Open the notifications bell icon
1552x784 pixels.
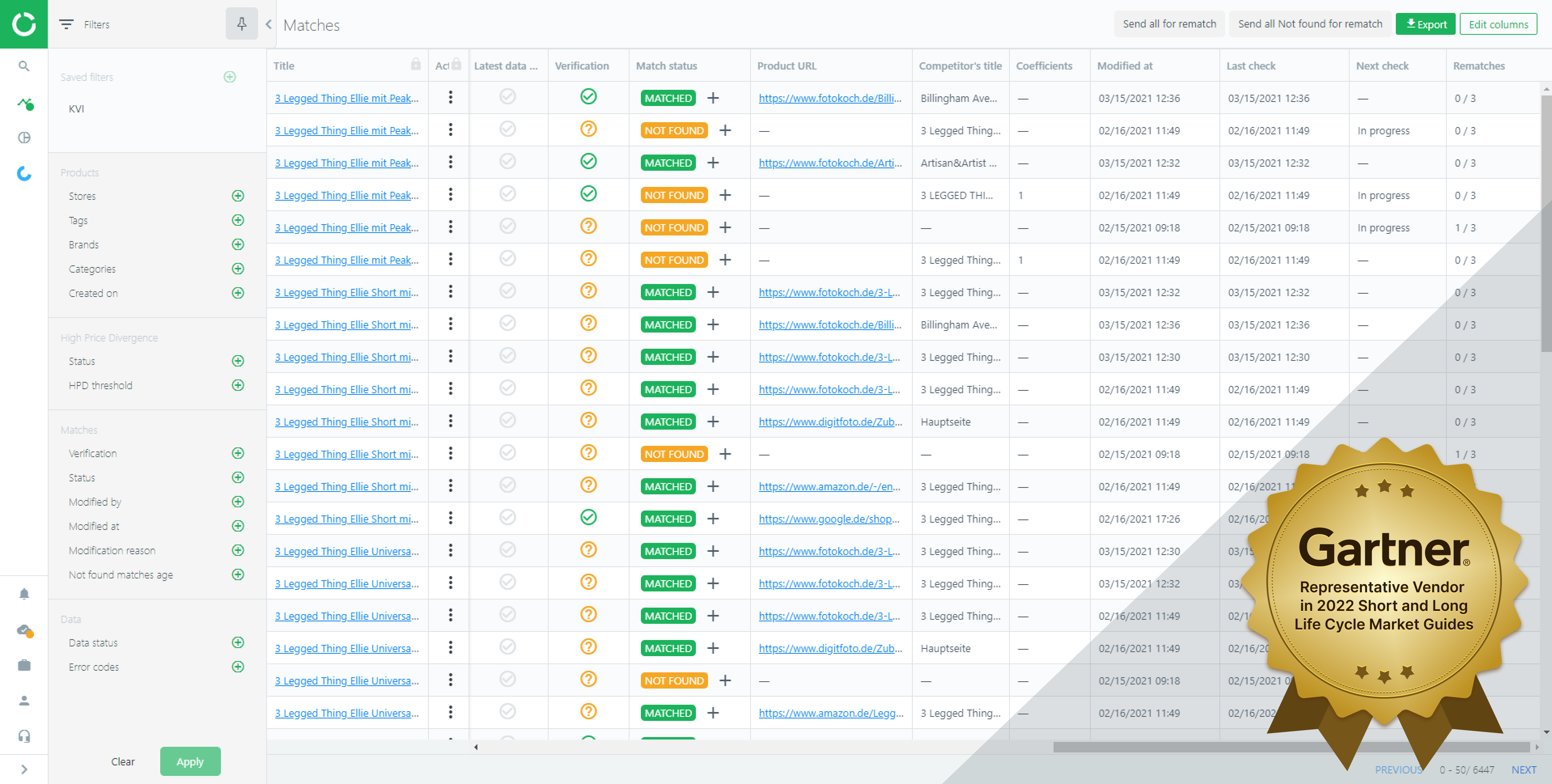click(x=23, y=593)
